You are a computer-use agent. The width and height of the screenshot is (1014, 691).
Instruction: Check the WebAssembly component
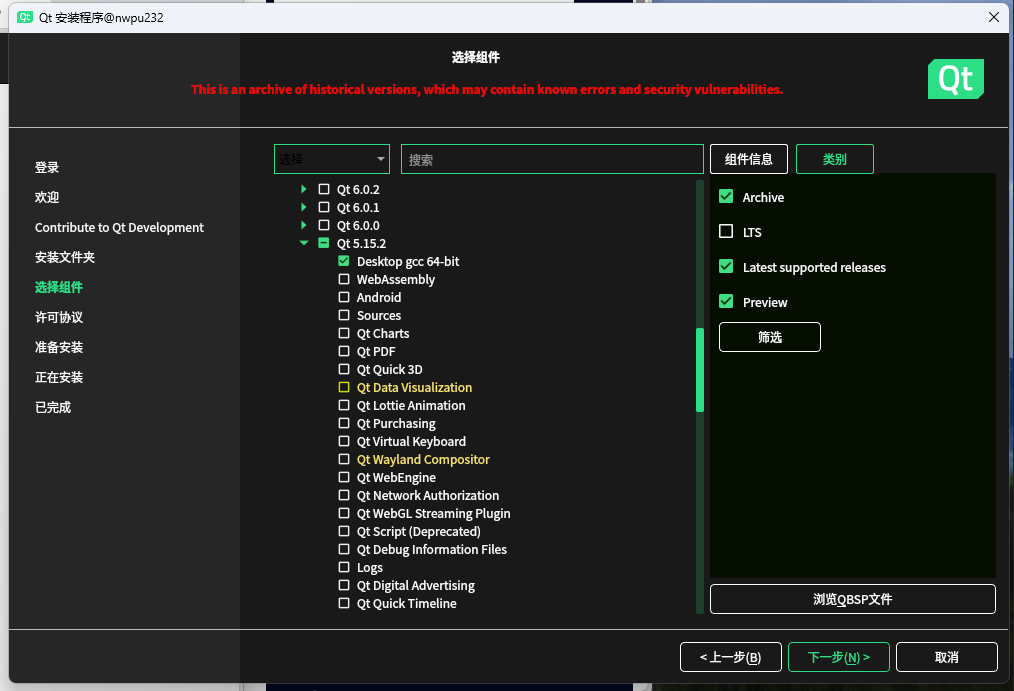[x=344, y=279]
